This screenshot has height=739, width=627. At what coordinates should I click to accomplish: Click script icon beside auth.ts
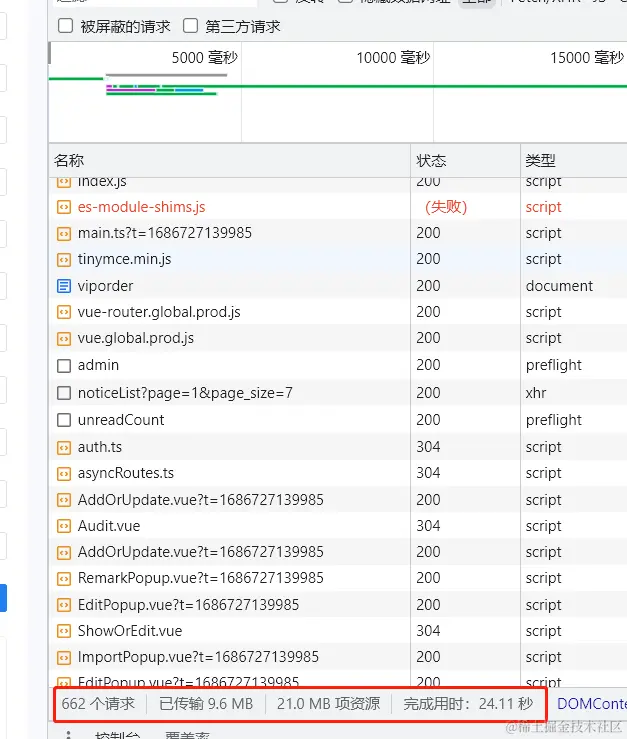(64, 447)
